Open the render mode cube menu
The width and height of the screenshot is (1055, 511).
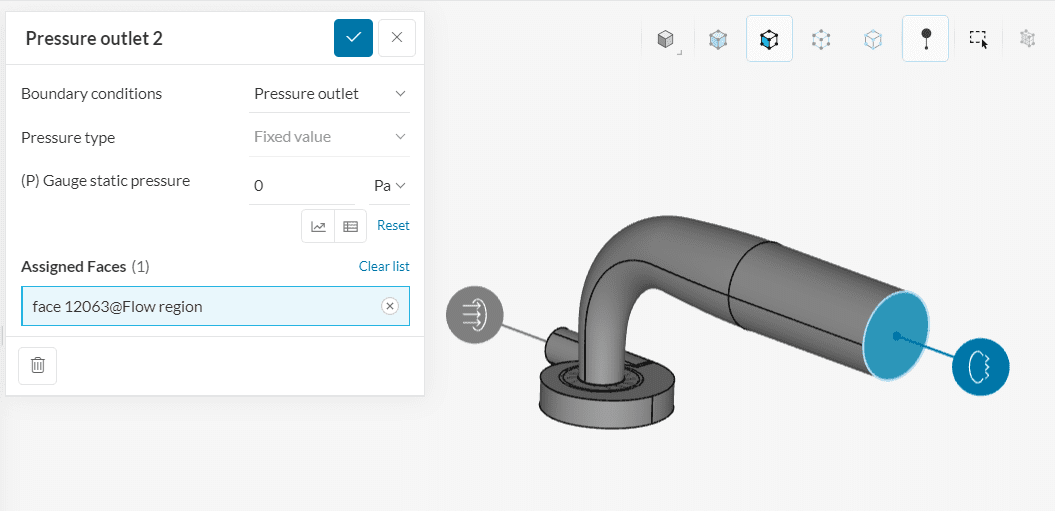coord(666,39)
